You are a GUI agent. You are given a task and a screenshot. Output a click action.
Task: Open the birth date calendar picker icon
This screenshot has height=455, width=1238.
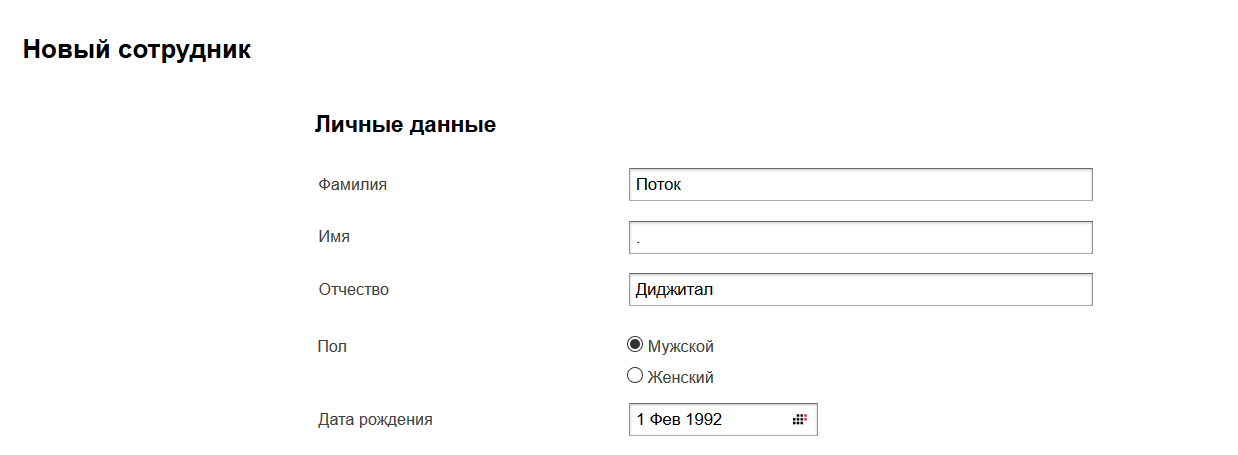pos(799,420)
